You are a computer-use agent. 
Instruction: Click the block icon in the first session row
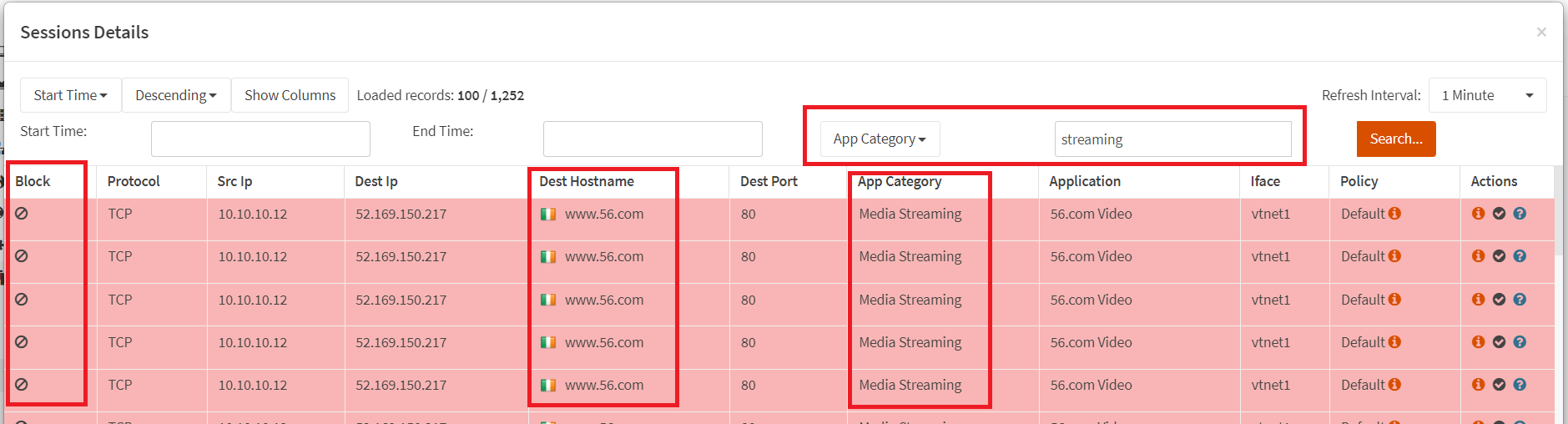coord(22,214)
